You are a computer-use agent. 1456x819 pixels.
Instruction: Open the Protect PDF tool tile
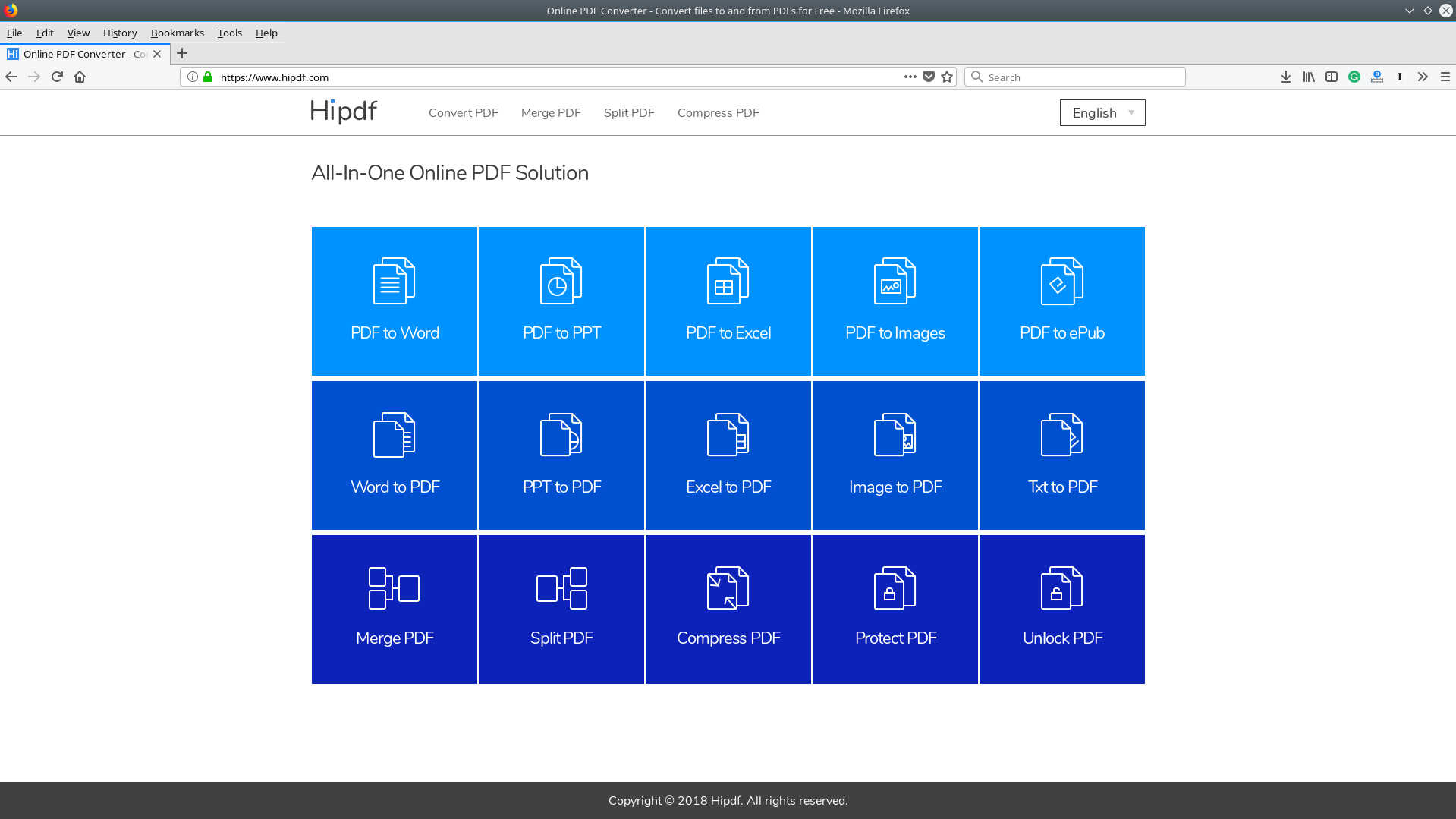tap(895, 610)
